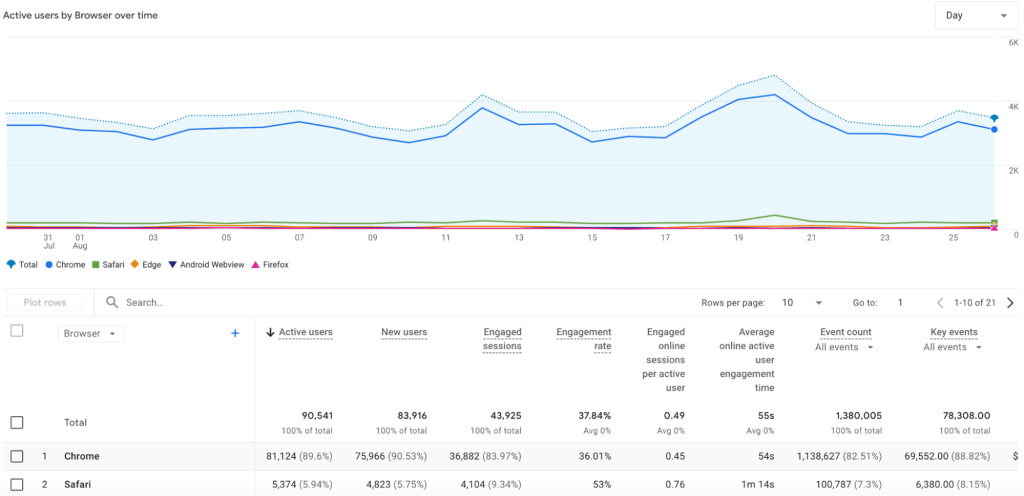Go to next page of rows
This screenshot has width=1024, height=496.
1010,303
